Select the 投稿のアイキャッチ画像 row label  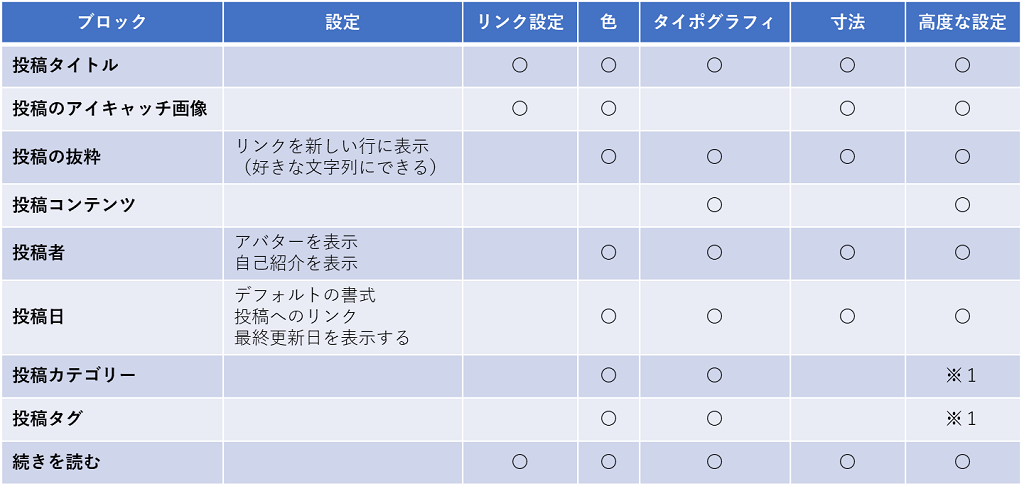(110, 109)
